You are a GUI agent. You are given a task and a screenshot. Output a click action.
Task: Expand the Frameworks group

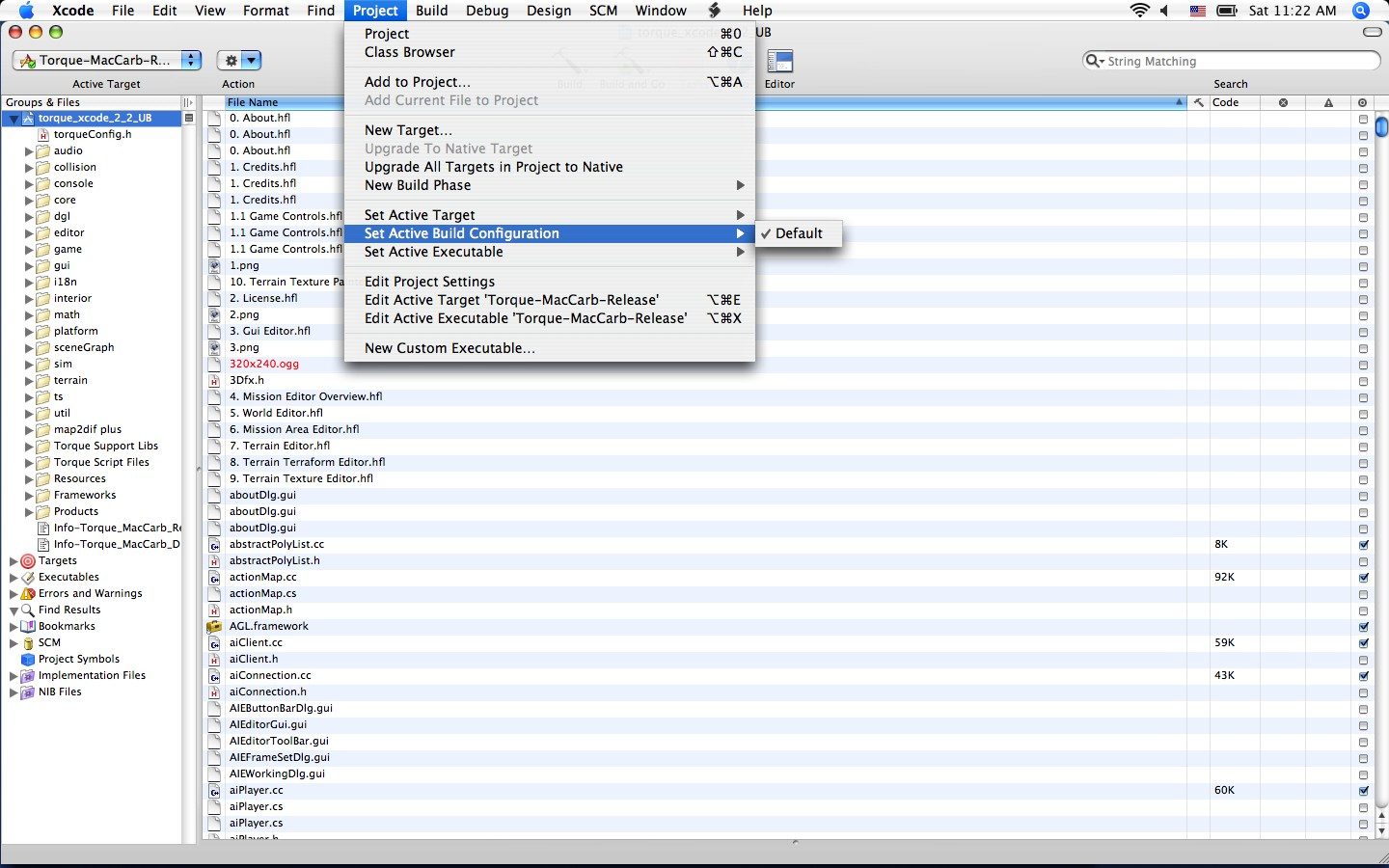29,496
